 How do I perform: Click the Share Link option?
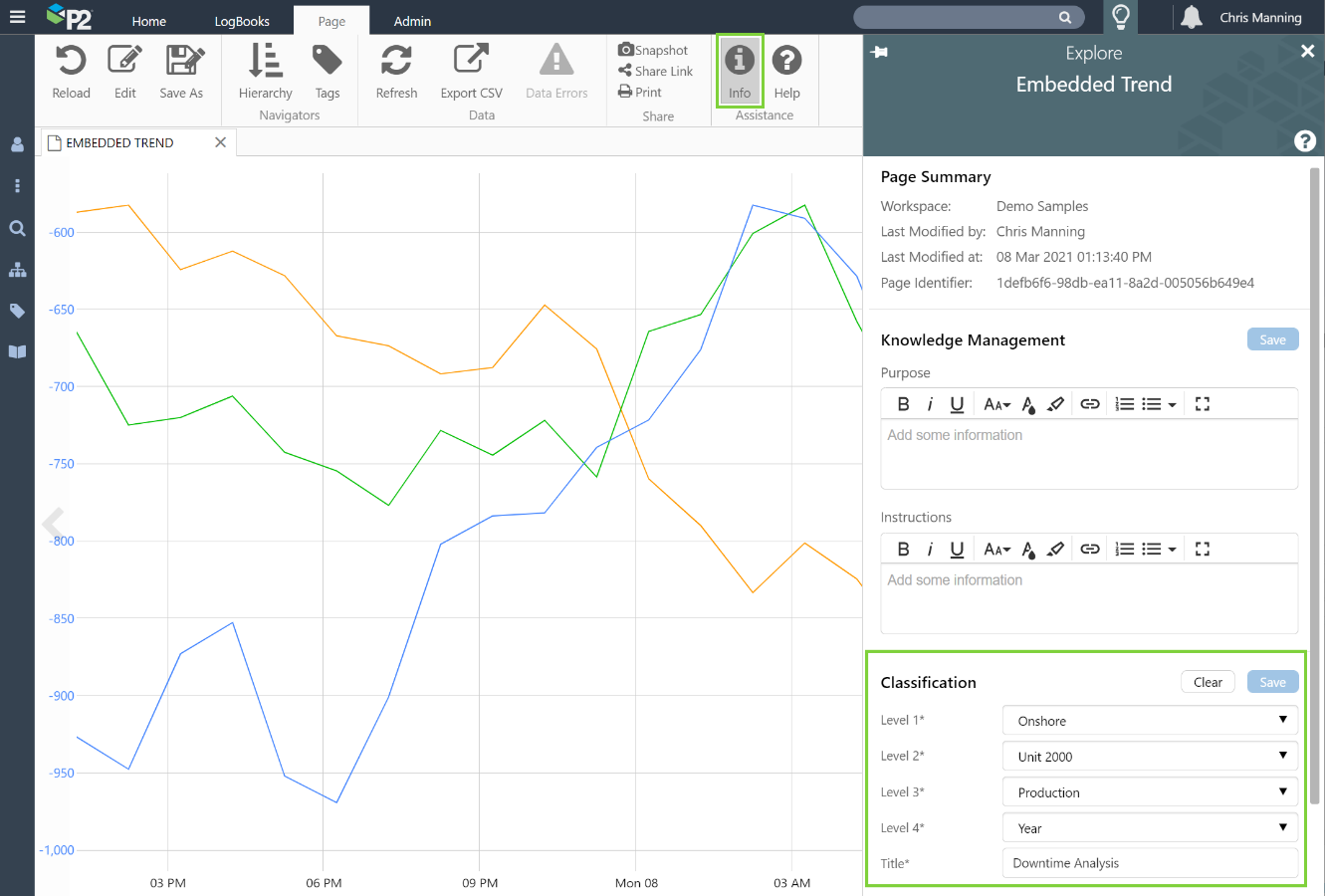655,71
